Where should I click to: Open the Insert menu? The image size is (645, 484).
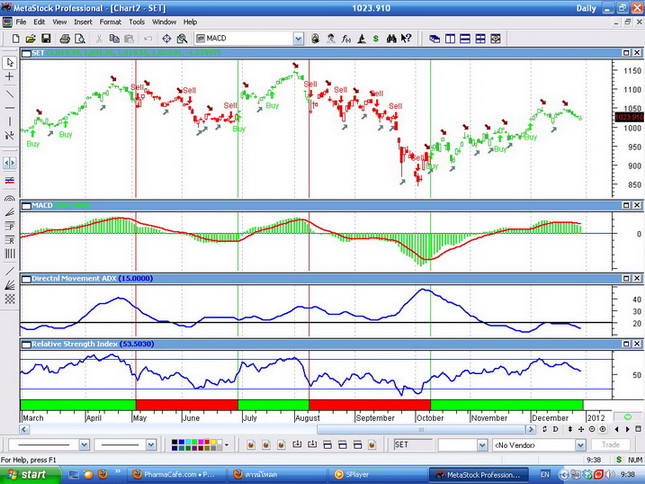[83, 21]
